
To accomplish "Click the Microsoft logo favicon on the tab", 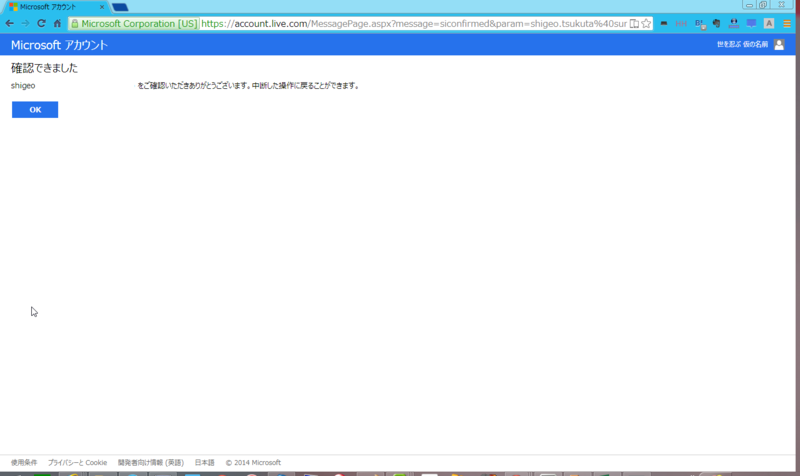I will 13,7.
